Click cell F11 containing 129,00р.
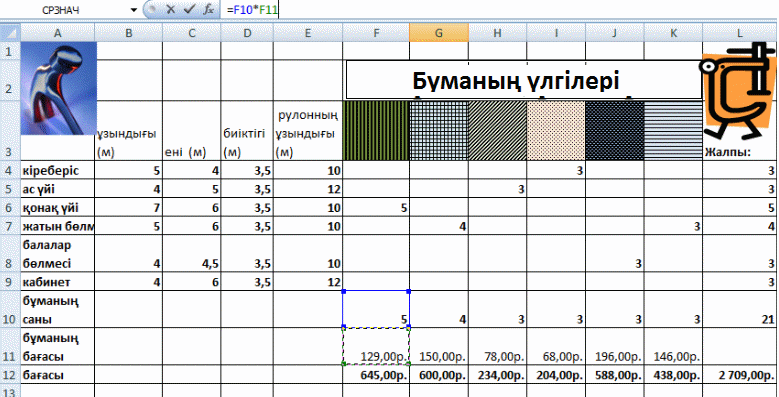779x397 pixels. coord(376,346)
